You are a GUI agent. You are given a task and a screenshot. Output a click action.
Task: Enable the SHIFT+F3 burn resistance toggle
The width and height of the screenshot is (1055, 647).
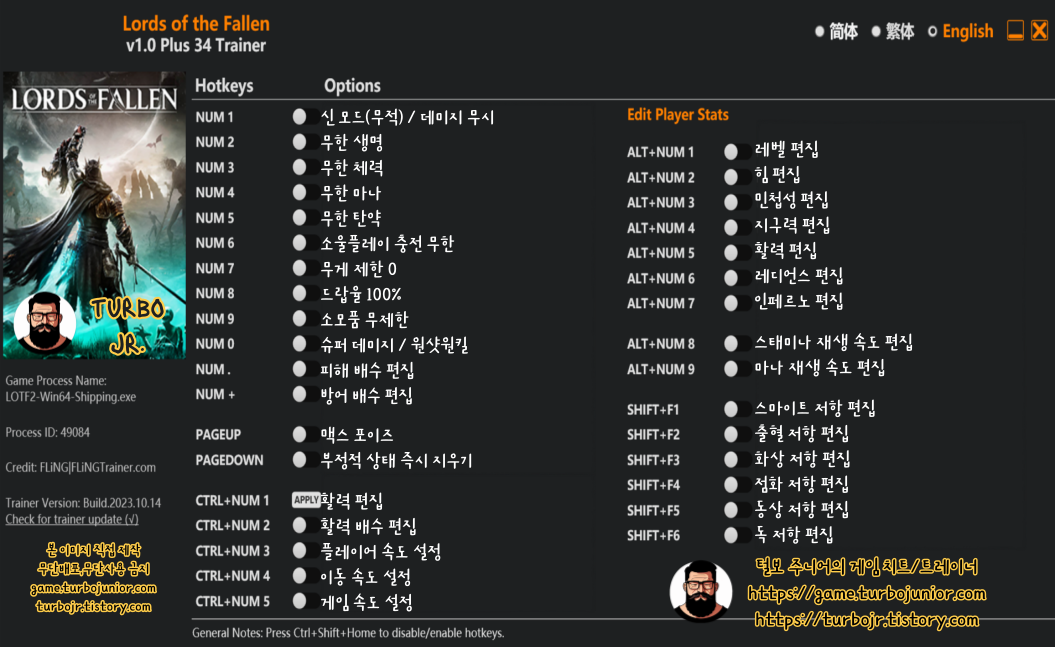point(737,460)
